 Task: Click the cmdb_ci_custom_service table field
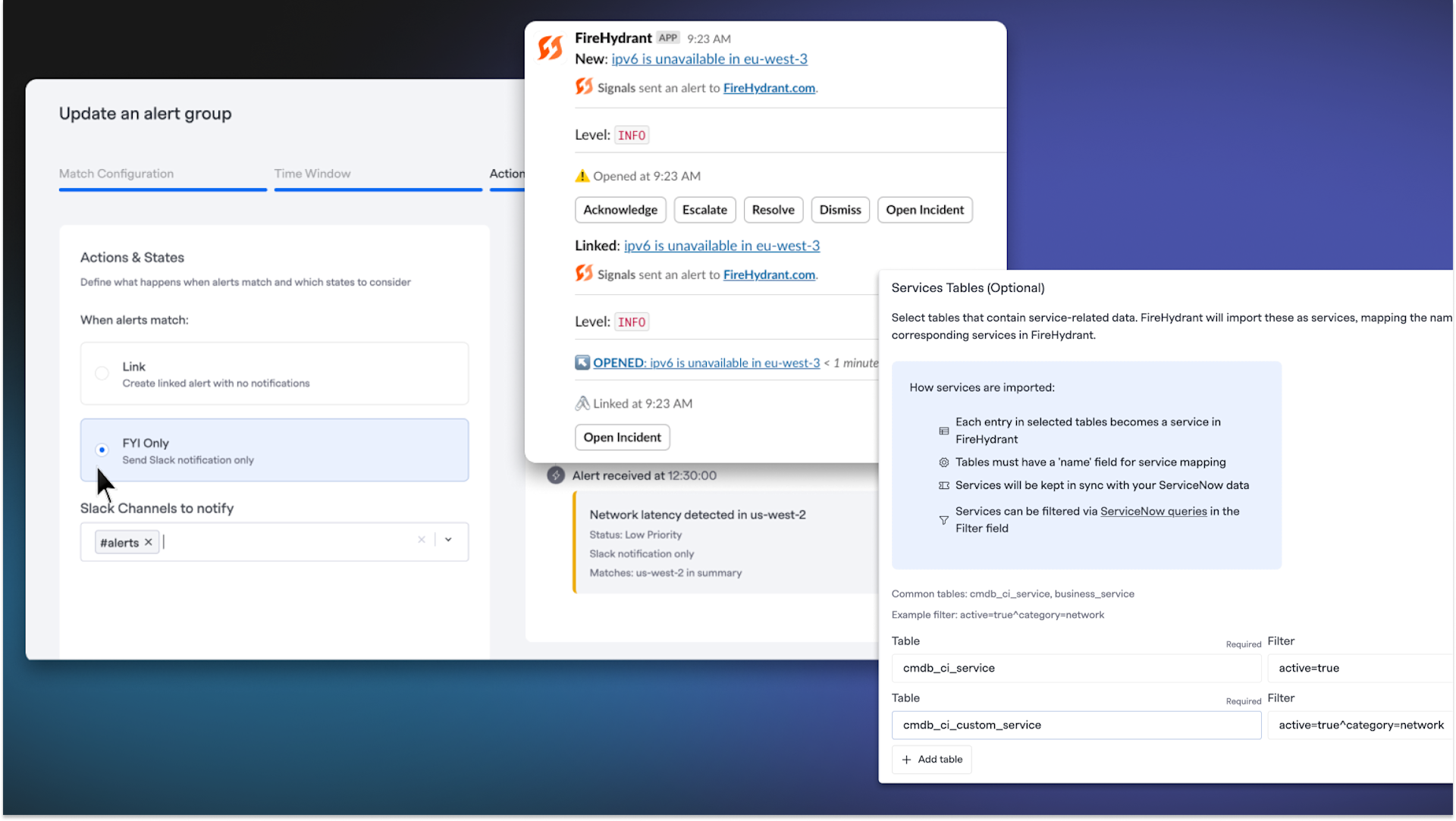tap(1075, 725)
